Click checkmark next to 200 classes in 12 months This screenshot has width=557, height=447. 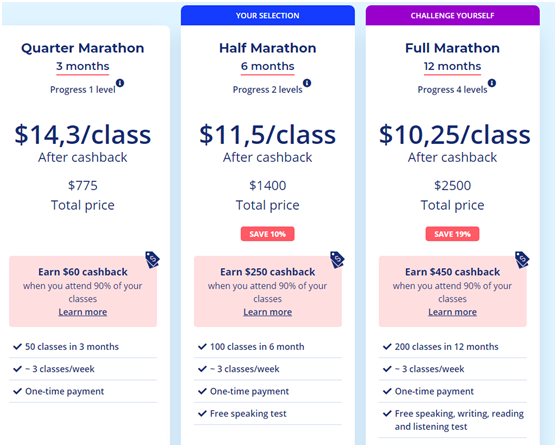click(x=387, y=346)
